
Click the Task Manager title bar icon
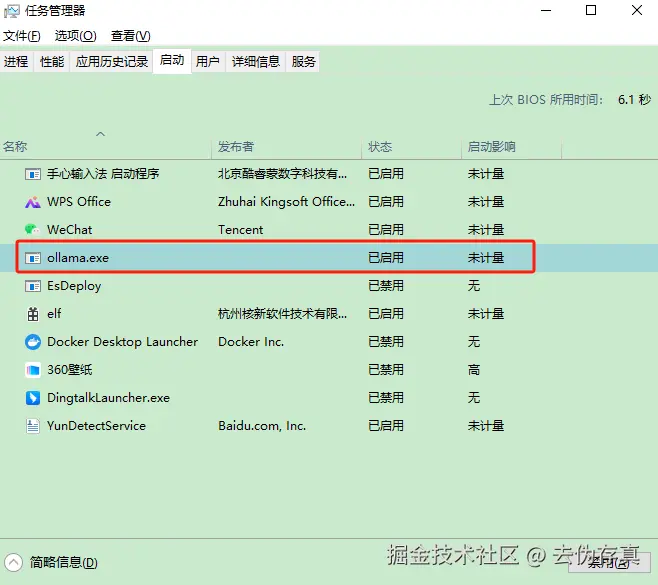click(11, 10)
